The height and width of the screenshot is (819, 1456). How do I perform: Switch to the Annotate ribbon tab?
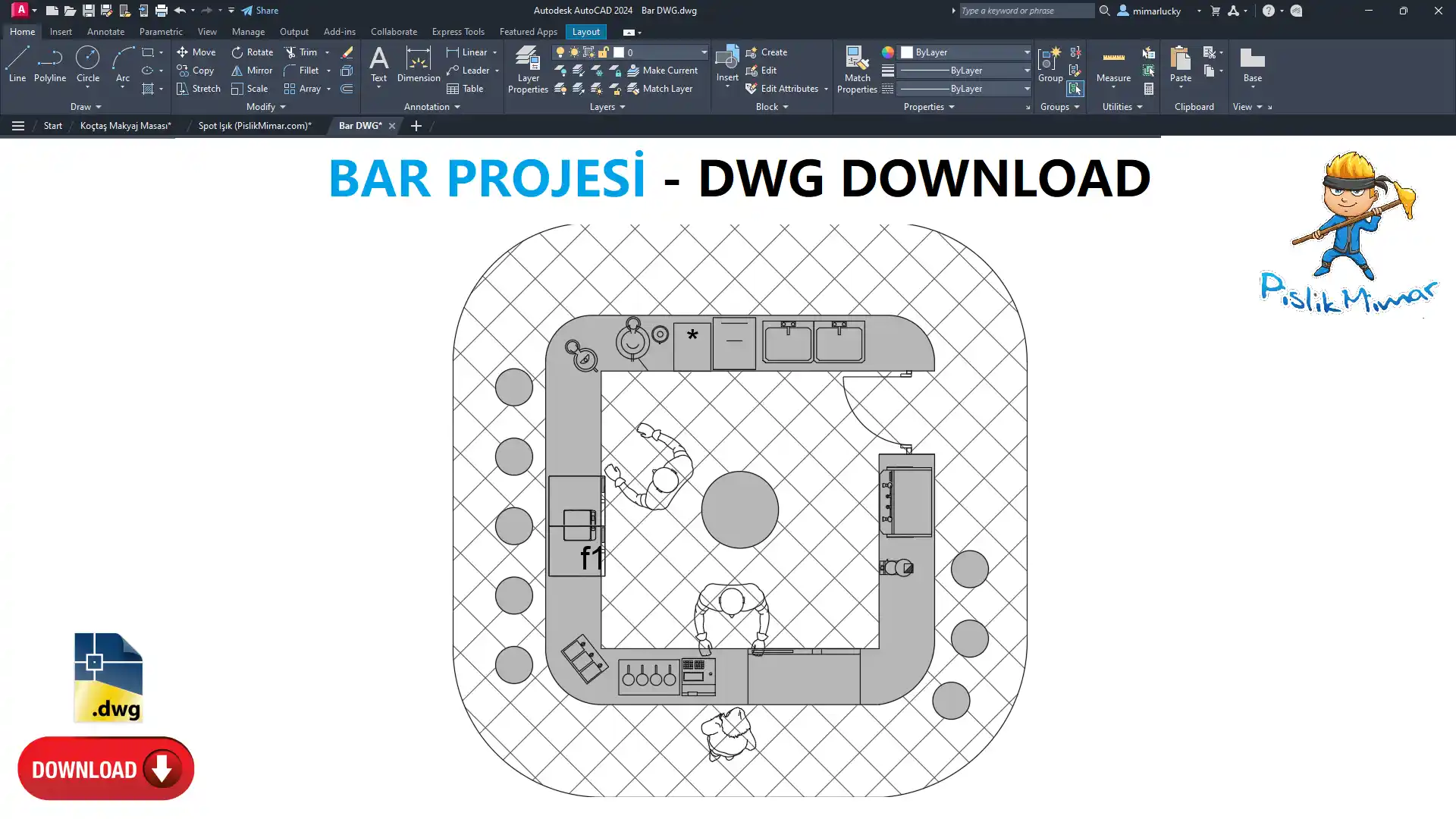click(x=105, y=32)
